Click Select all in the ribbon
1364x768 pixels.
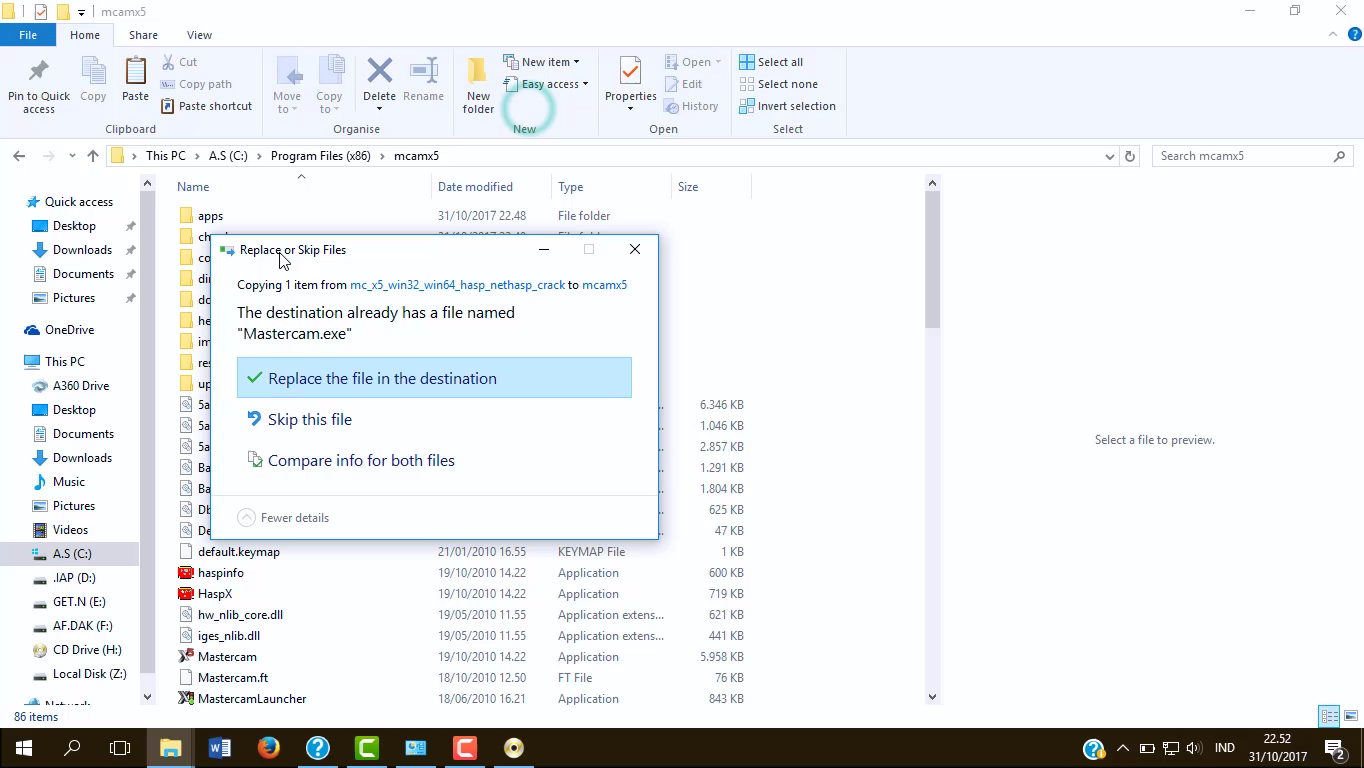(771, 62)
